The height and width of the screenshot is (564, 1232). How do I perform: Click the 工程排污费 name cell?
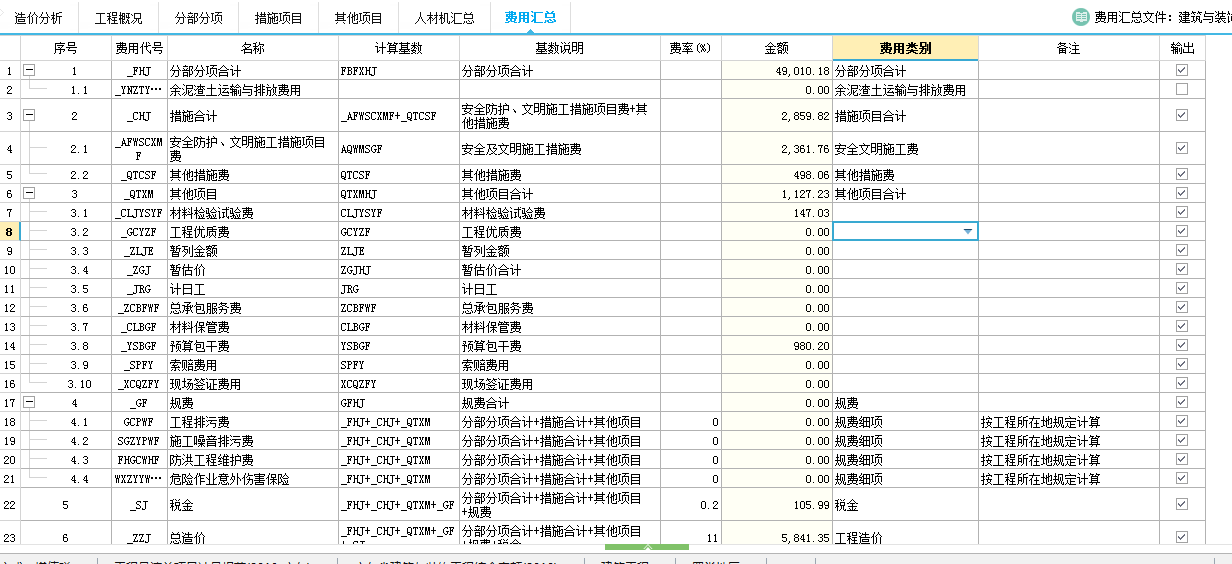pos(253,422)
